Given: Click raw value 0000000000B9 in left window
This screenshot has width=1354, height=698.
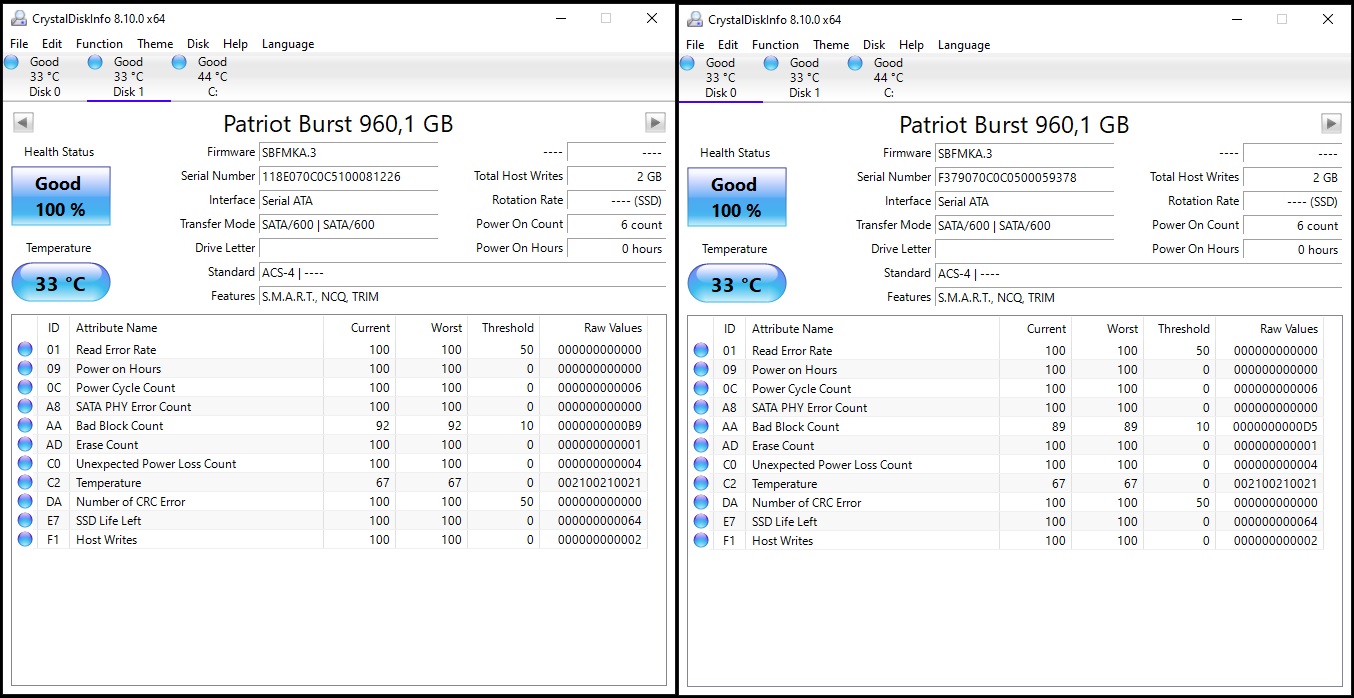Looking at the screenshot, I should (602, 426).
